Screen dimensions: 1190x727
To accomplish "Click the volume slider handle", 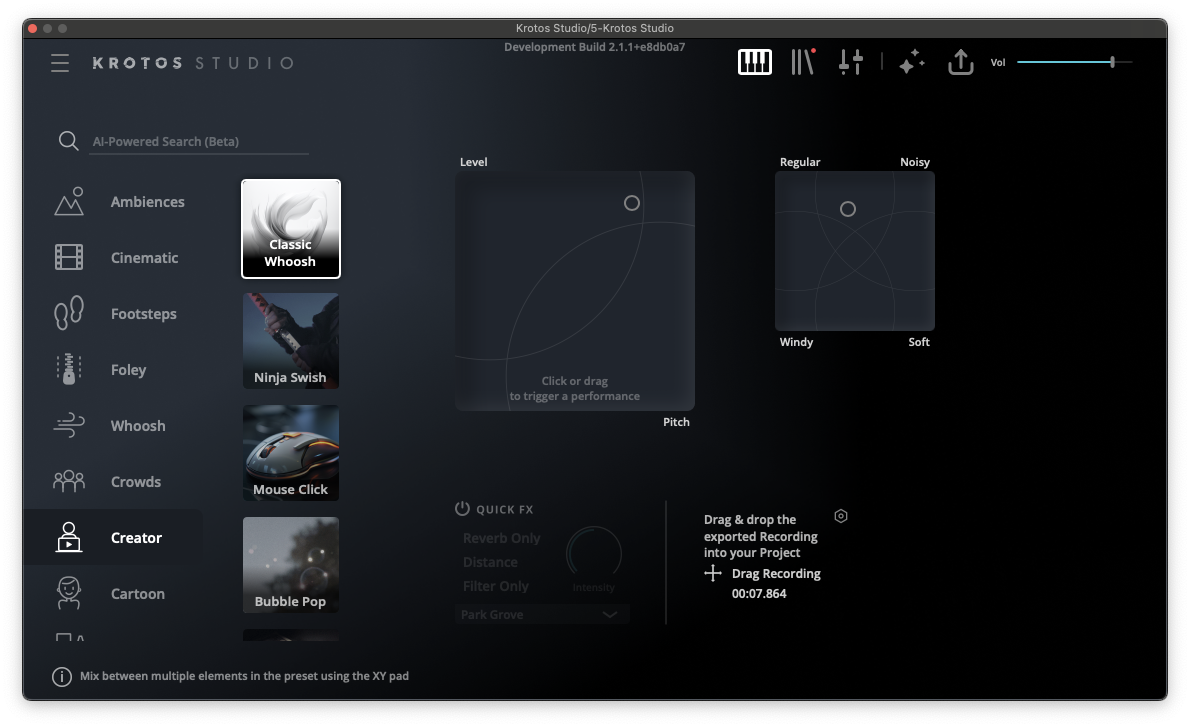I will click(1112, 62).
